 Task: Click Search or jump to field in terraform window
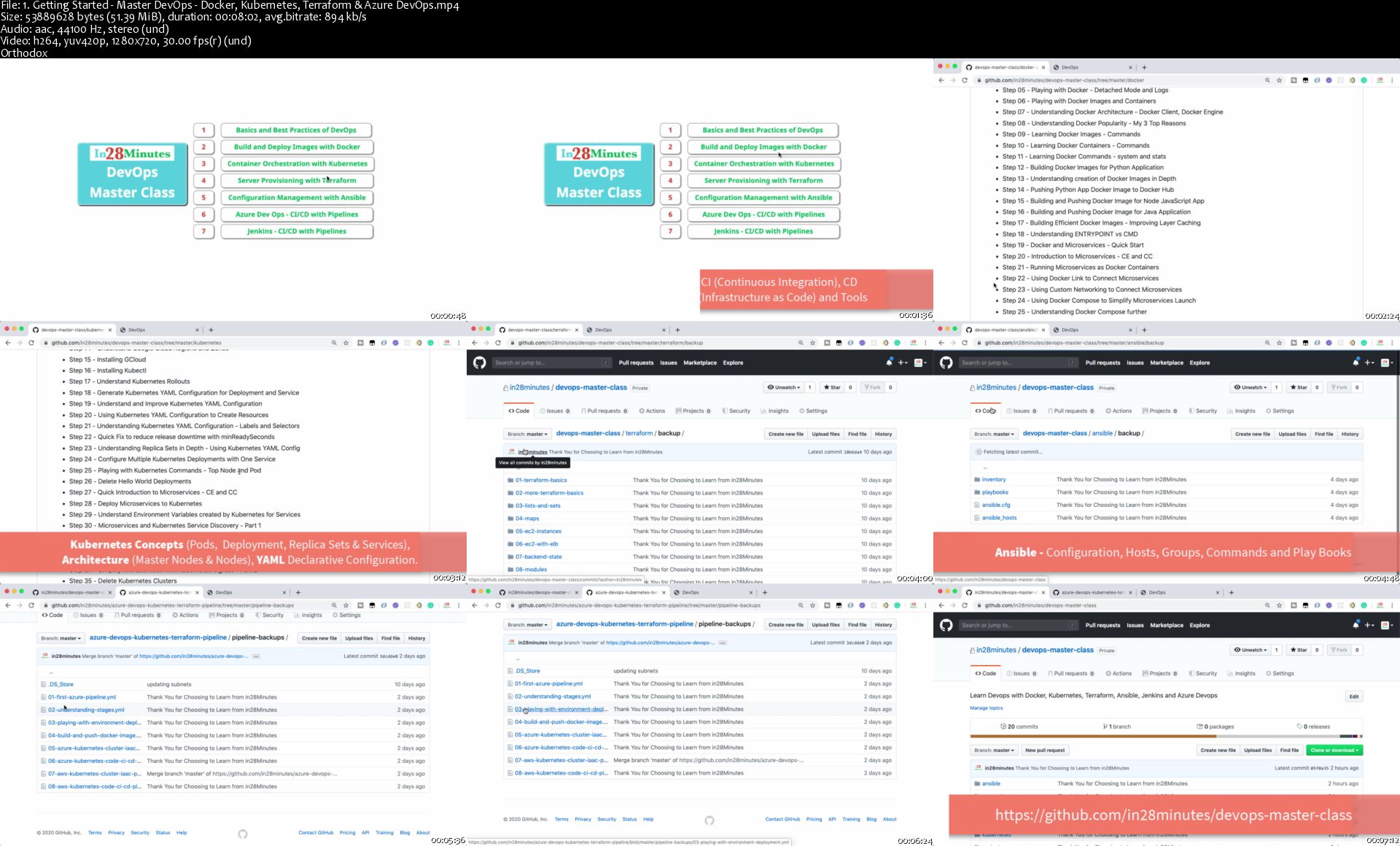(552, 362)
